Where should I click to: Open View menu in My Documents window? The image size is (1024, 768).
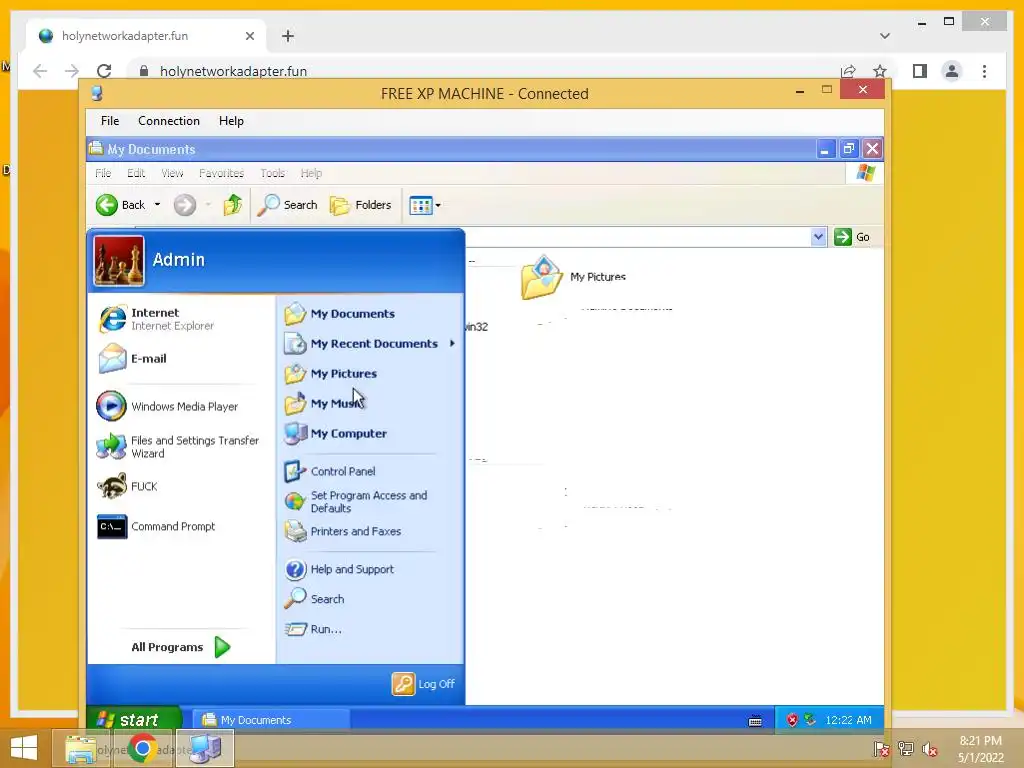tap(172, 173)
